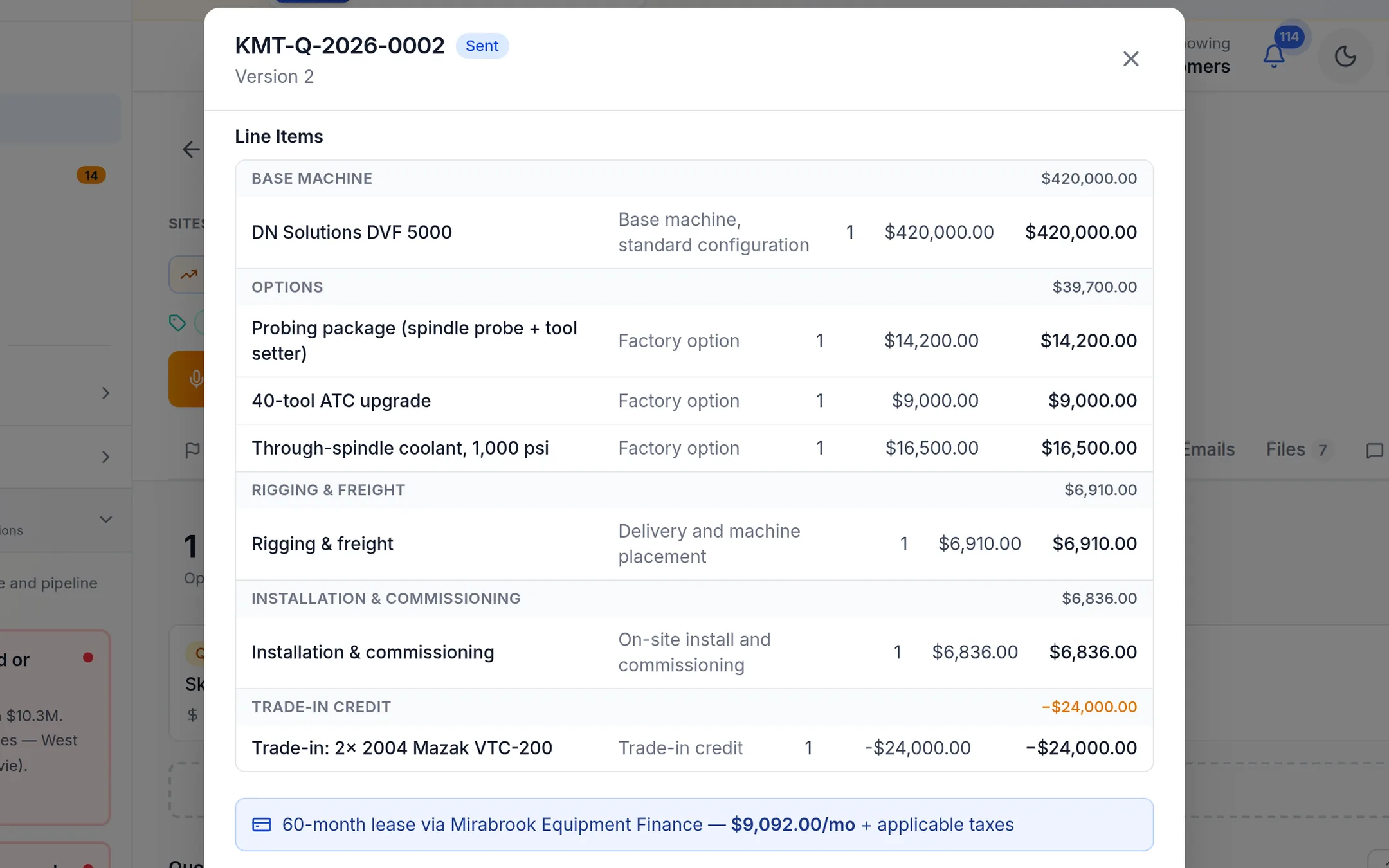Click the flag icon in the tab row
The image size is (1389, 868).
coord(192,450)
